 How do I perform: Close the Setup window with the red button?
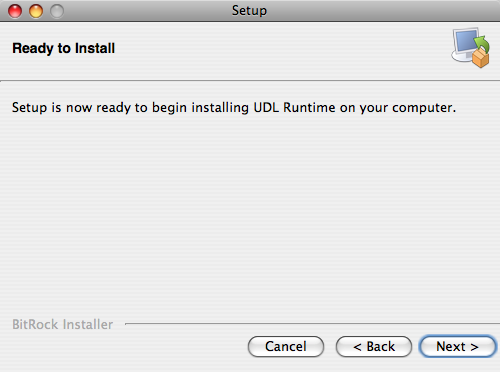(x=15, y=11)
